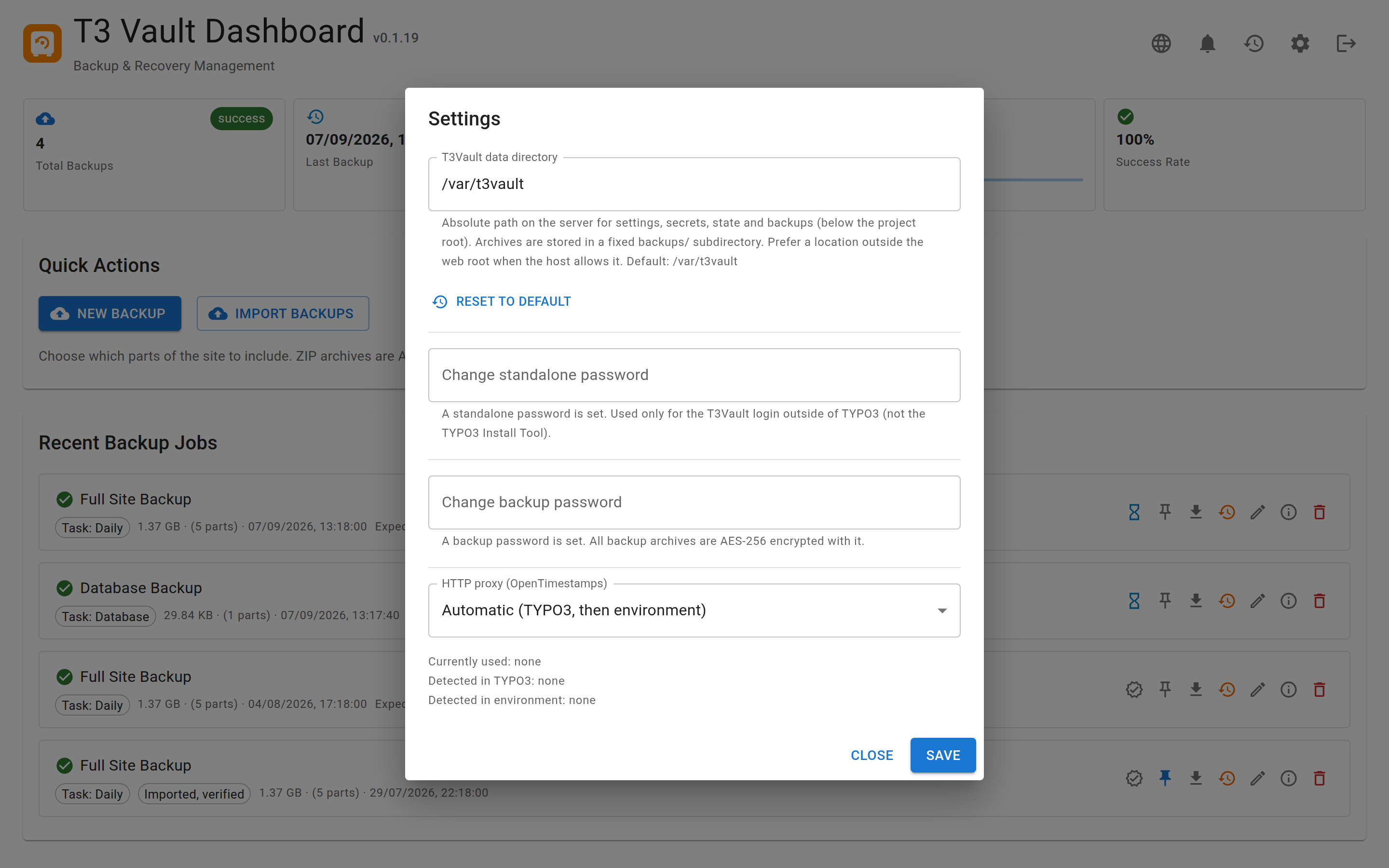Pin the 07/09/2026 13:18:00 Full Site Backup
The image size is (1389, 868).
(1165, 512)
